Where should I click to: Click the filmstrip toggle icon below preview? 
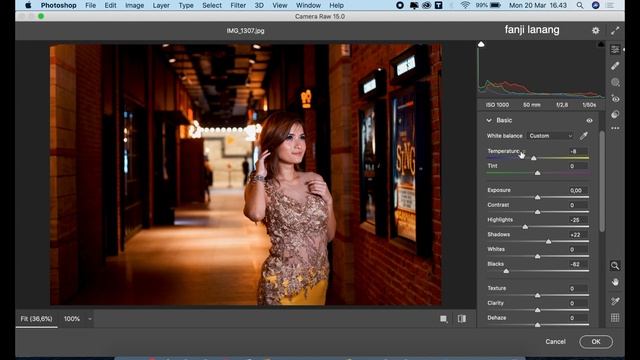pyautogui.click(x=444, y=319)
